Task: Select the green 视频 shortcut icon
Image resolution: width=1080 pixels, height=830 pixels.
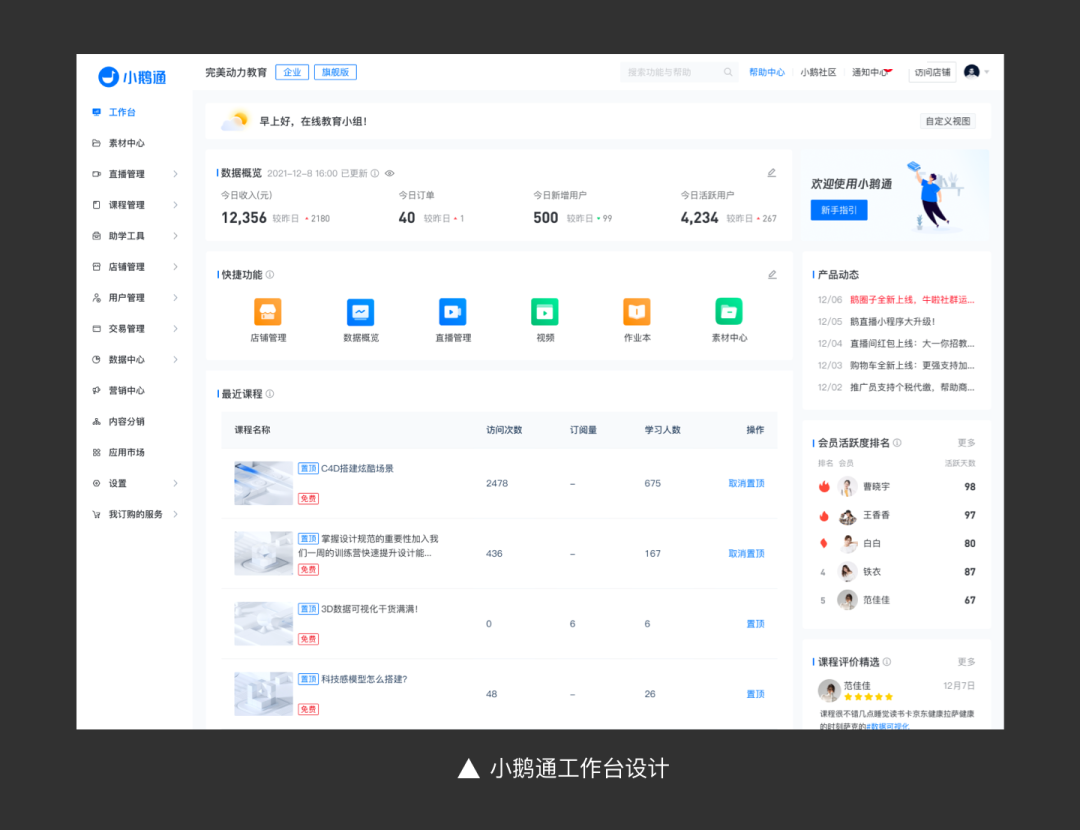Action: click(544, 312)
